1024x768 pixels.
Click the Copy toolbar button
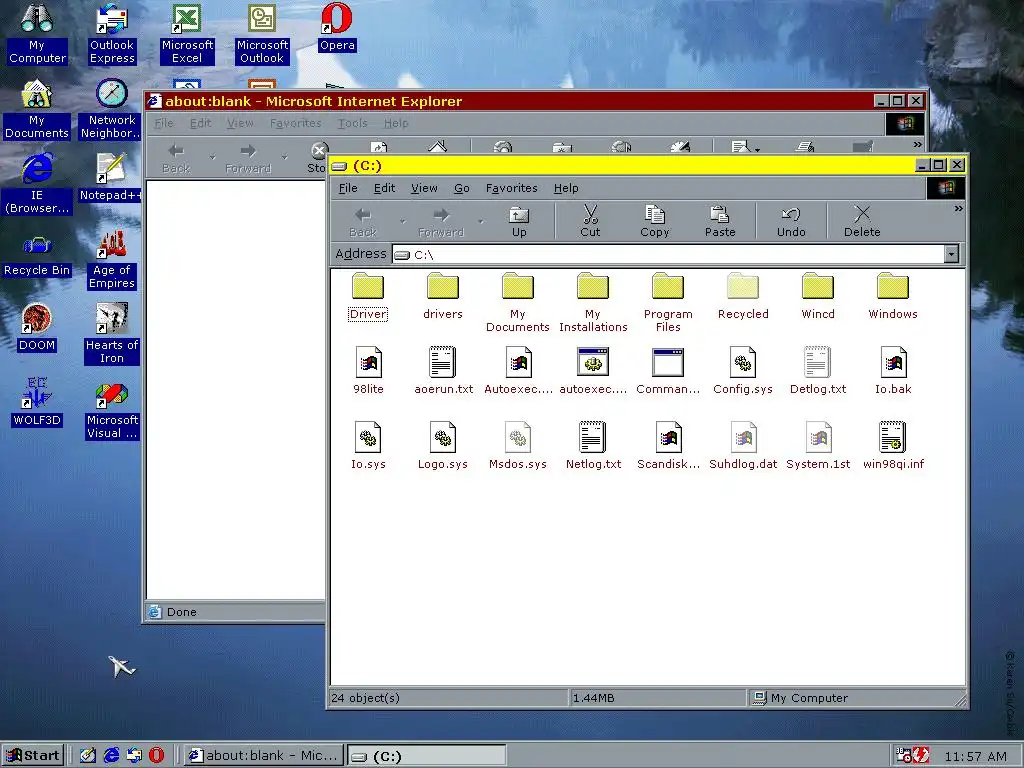654,221
